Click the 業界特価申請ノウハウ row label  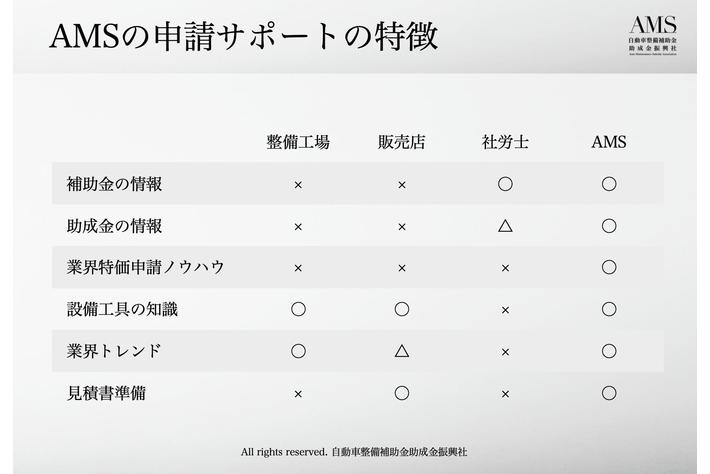click(144, 268)
